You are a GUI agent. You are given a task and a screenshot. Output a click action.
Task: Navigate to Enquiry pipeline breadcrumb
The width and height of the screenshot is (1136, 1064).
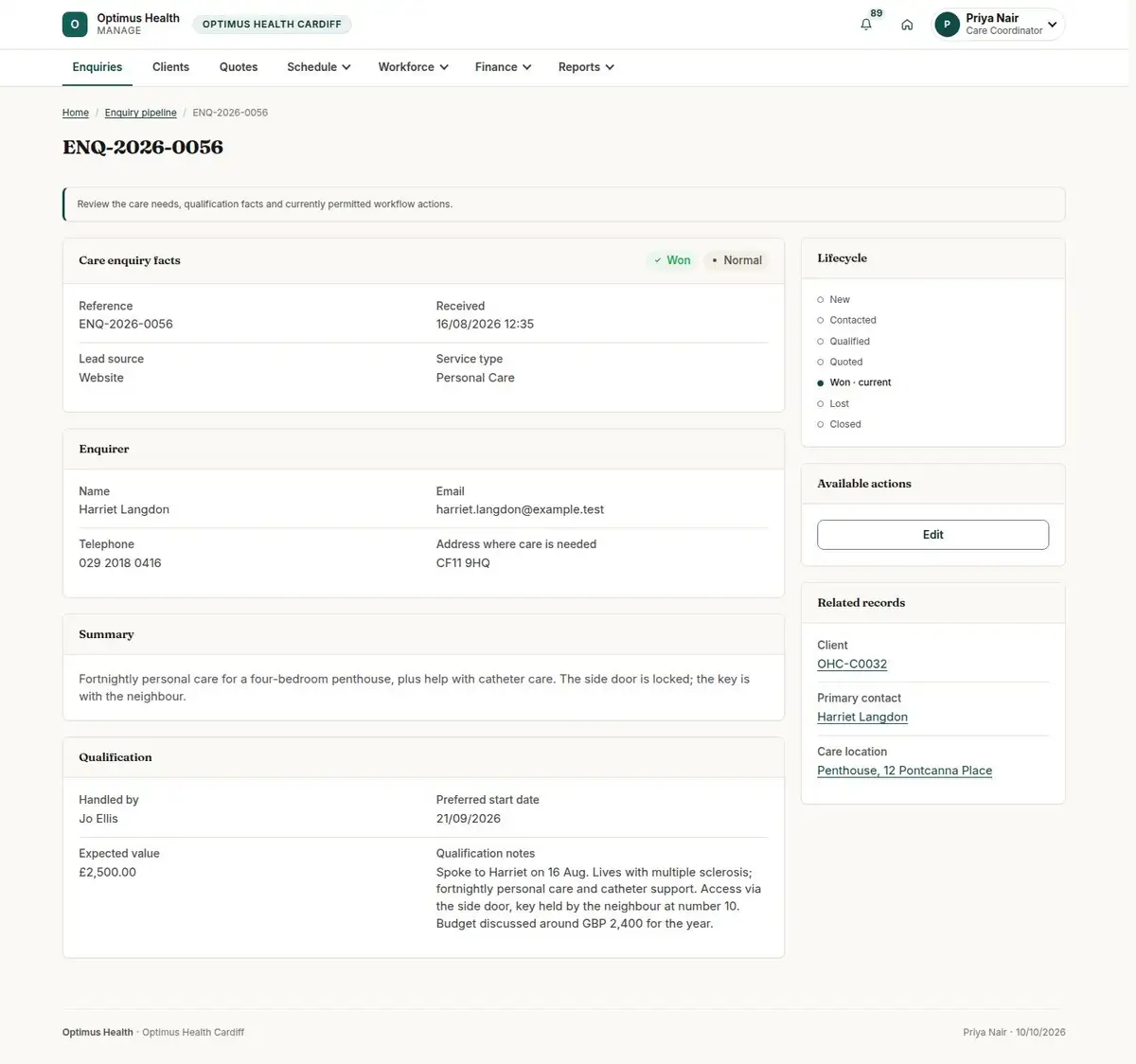(x=141, y=113)
